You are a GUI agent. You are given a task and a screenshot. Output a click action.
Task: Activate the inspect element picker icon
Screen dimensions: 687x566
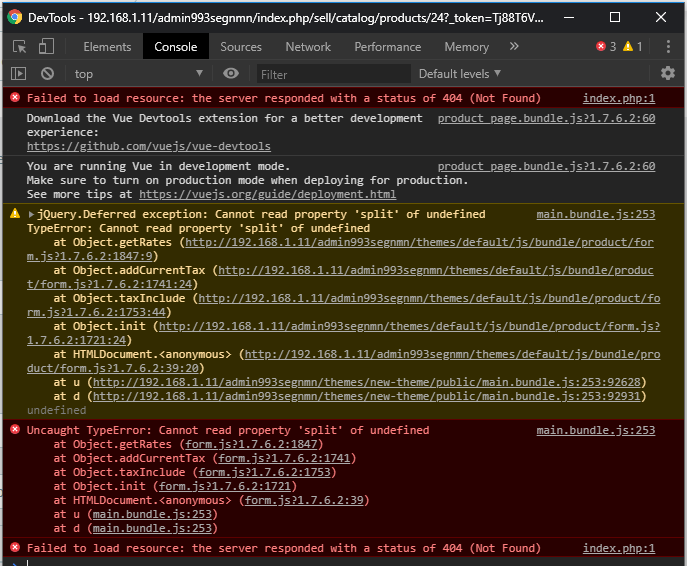(x=19, y=46)
